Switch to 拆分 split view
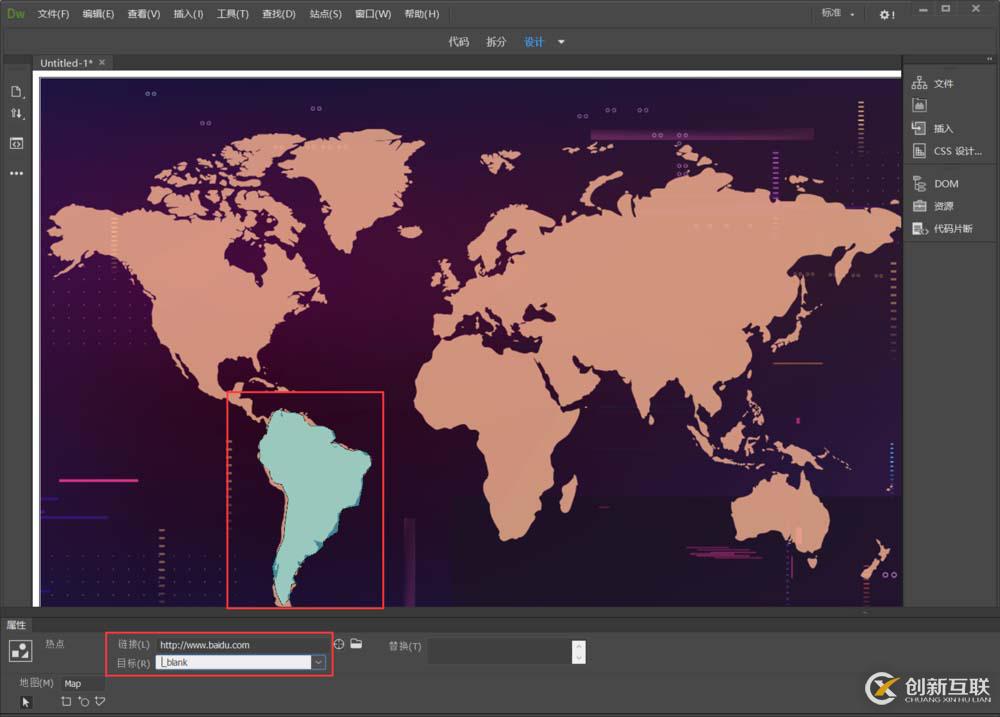 (x=496, y=42)
